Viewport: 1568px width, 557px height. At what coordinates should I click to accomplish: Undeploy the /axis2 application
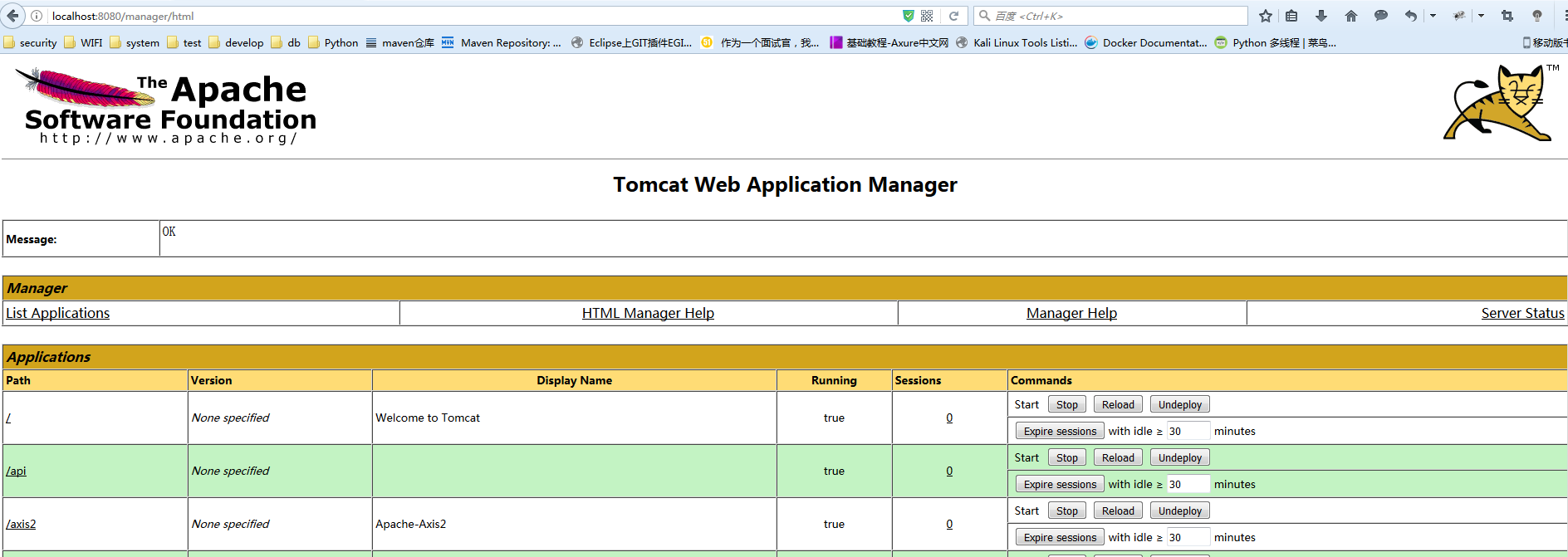[x=1179, y=511]
